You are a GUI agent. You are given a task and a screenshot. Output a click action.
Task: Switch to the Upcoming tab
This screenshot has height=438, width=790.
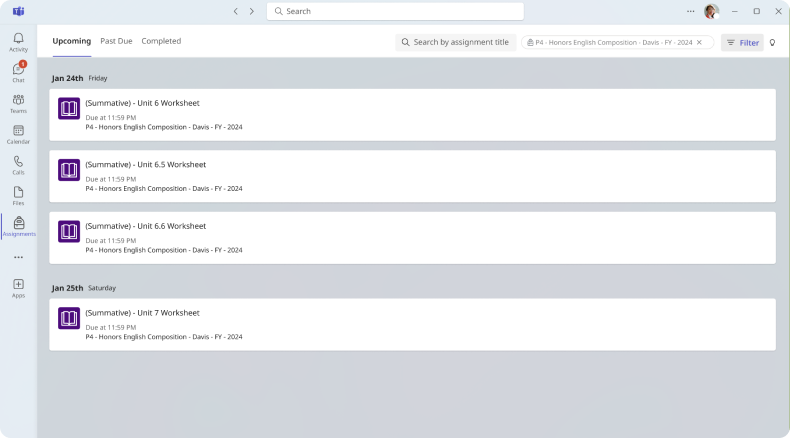(72, 41)
